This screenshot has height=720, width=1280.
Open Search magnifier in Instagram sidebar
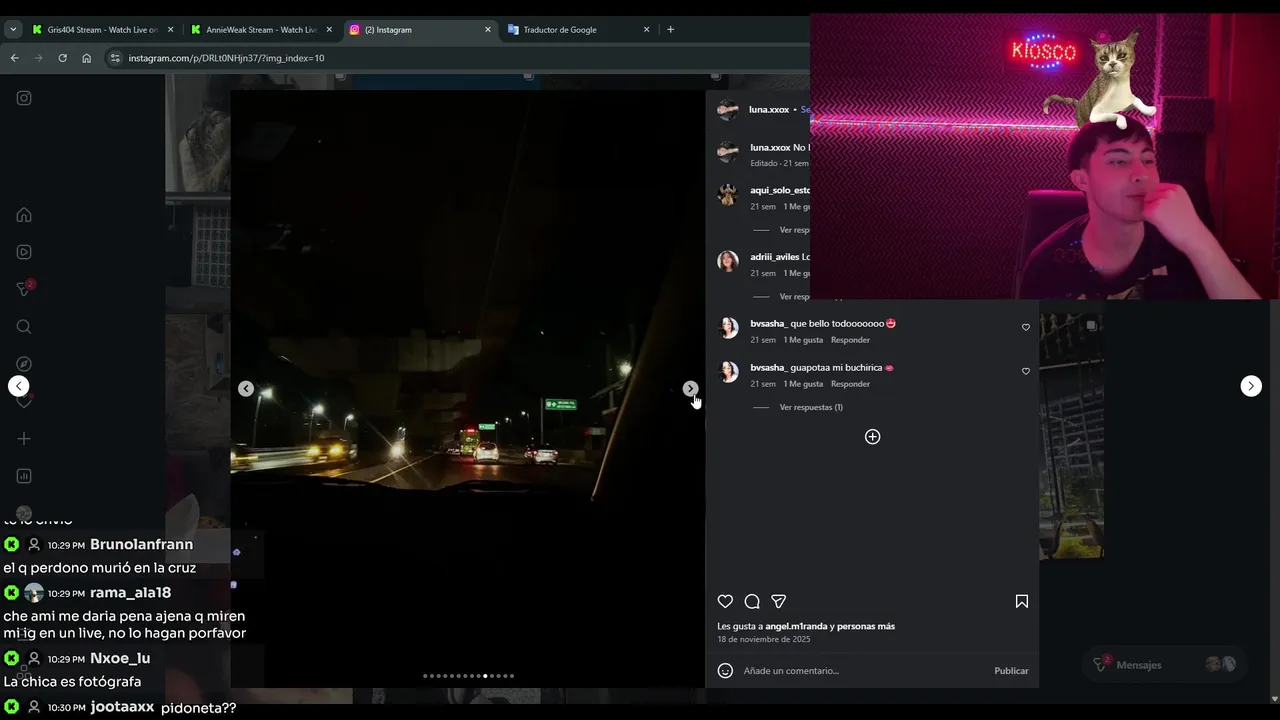click(24, 327)
